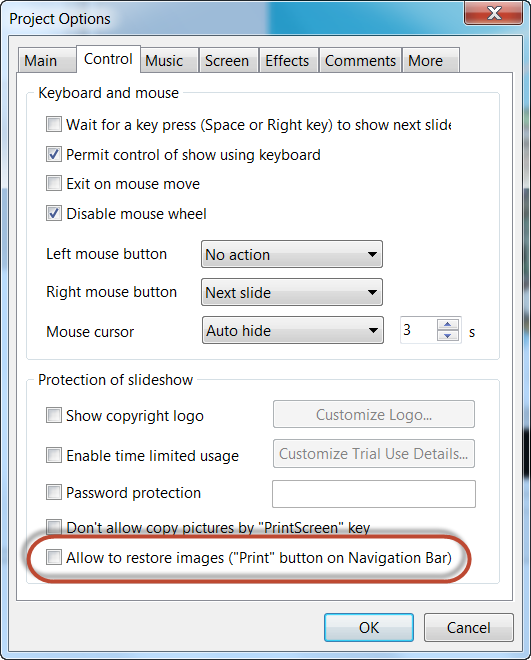Enable Wait for a key press checkbox
Image resolution: width=531 pixels, height=660 pixels.
[54, 124]
